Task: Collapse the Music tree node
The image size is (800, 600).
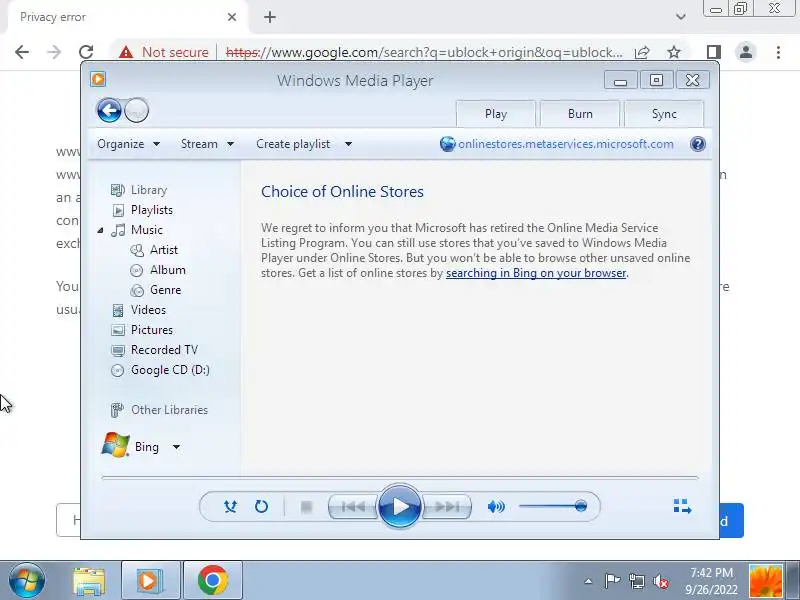Action: [x=101, y=231]
